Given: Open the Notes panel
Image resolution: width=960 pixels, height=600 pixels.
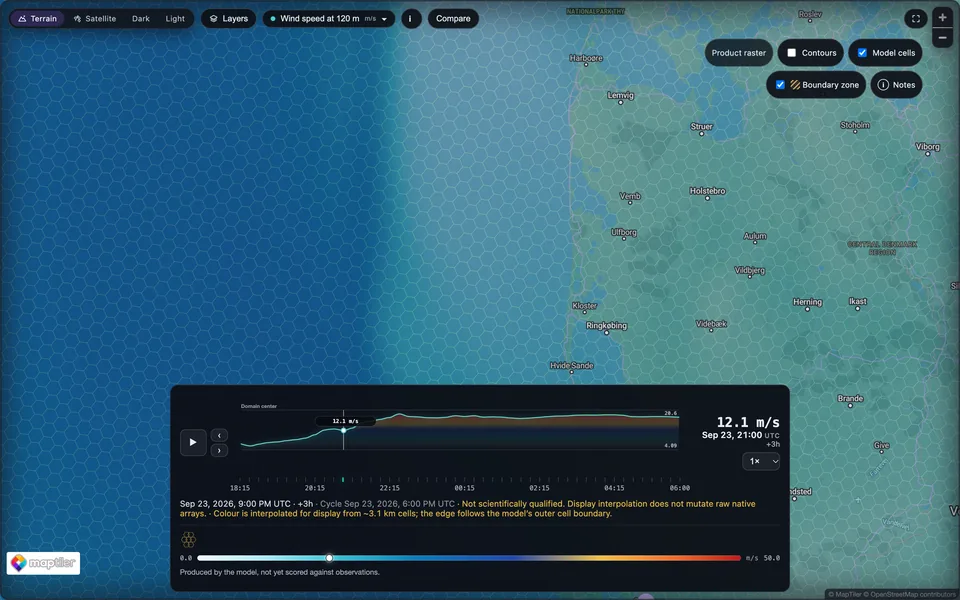Looking at the screenshot, I should point(896,84).
